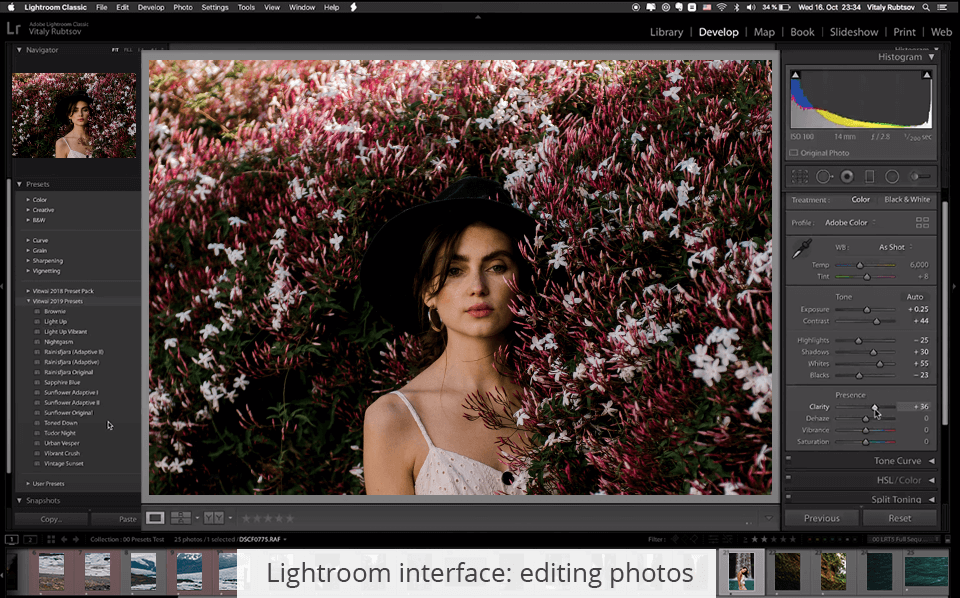Click the Copy... button
The height and width of the screenshot is (598, 960).
[51, 518]
